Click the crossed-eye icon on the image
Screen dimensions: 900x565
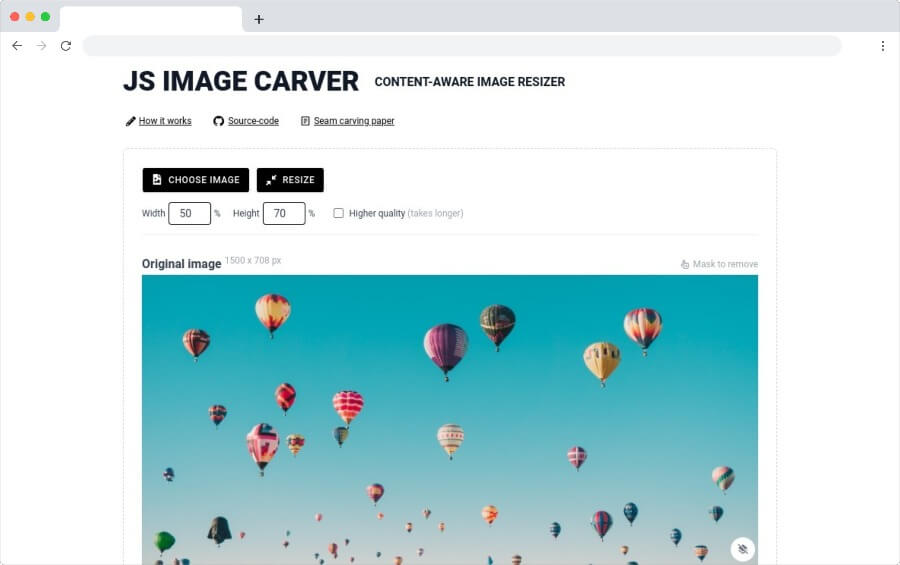coord(742,549)
